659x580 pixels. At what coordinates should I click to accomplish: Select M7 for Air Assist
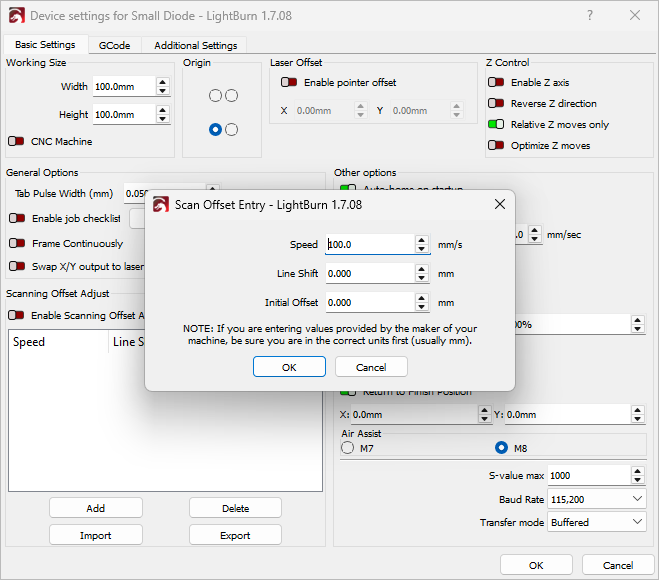(348, 448)
